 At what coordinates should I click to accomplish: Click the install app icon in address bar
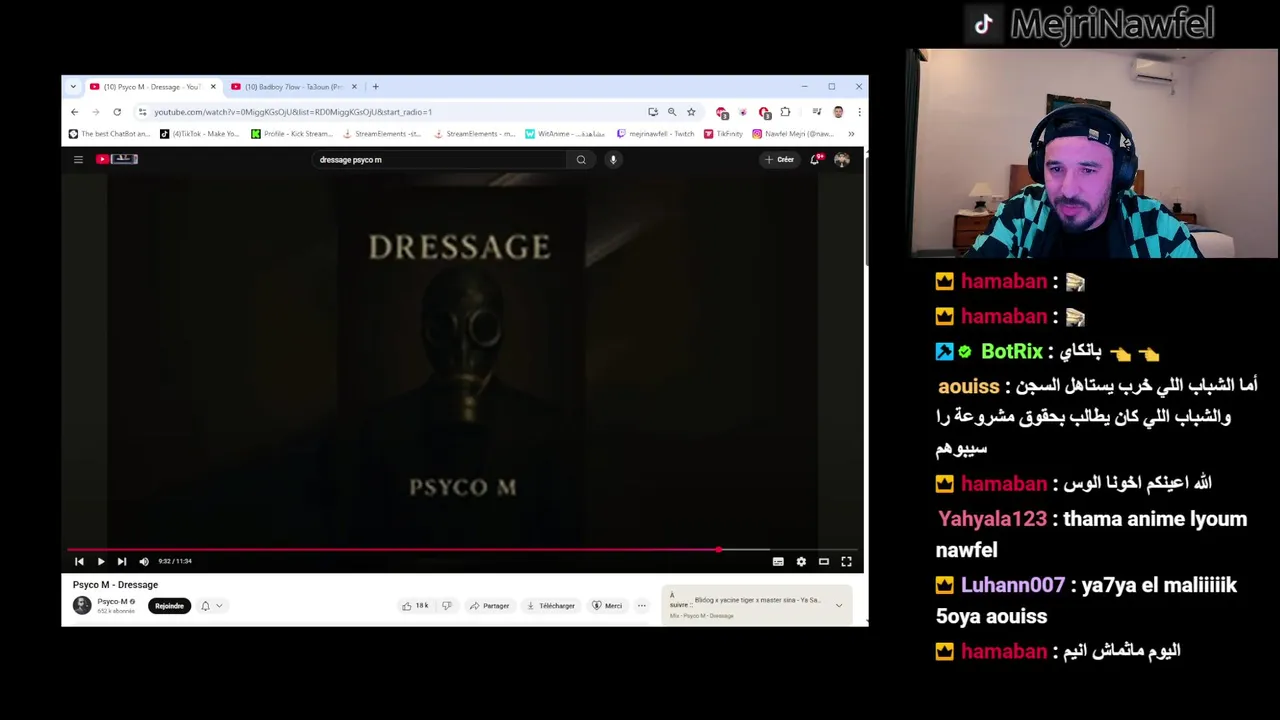653,112
